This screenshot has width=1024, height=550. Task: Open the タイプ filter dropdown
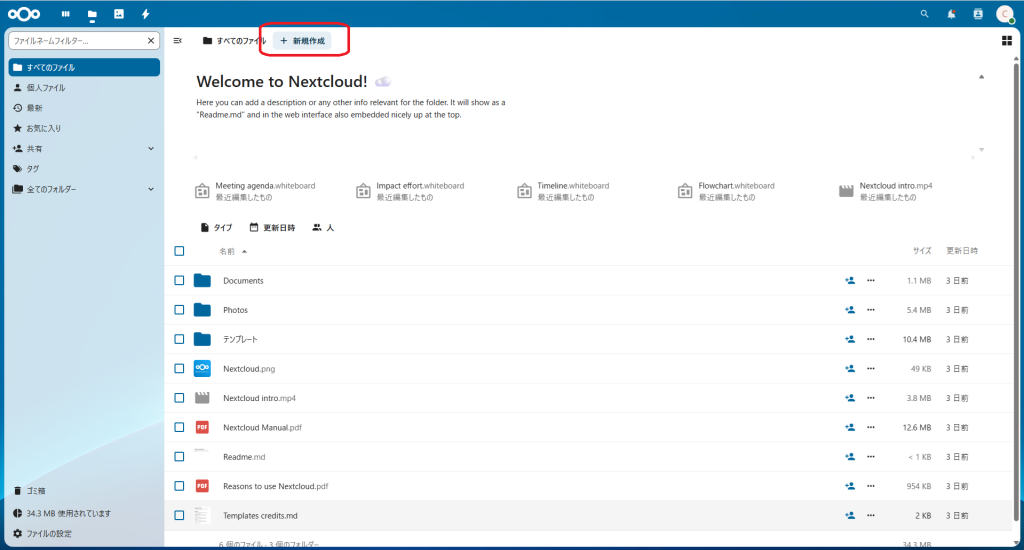click(x=216, y=228)
